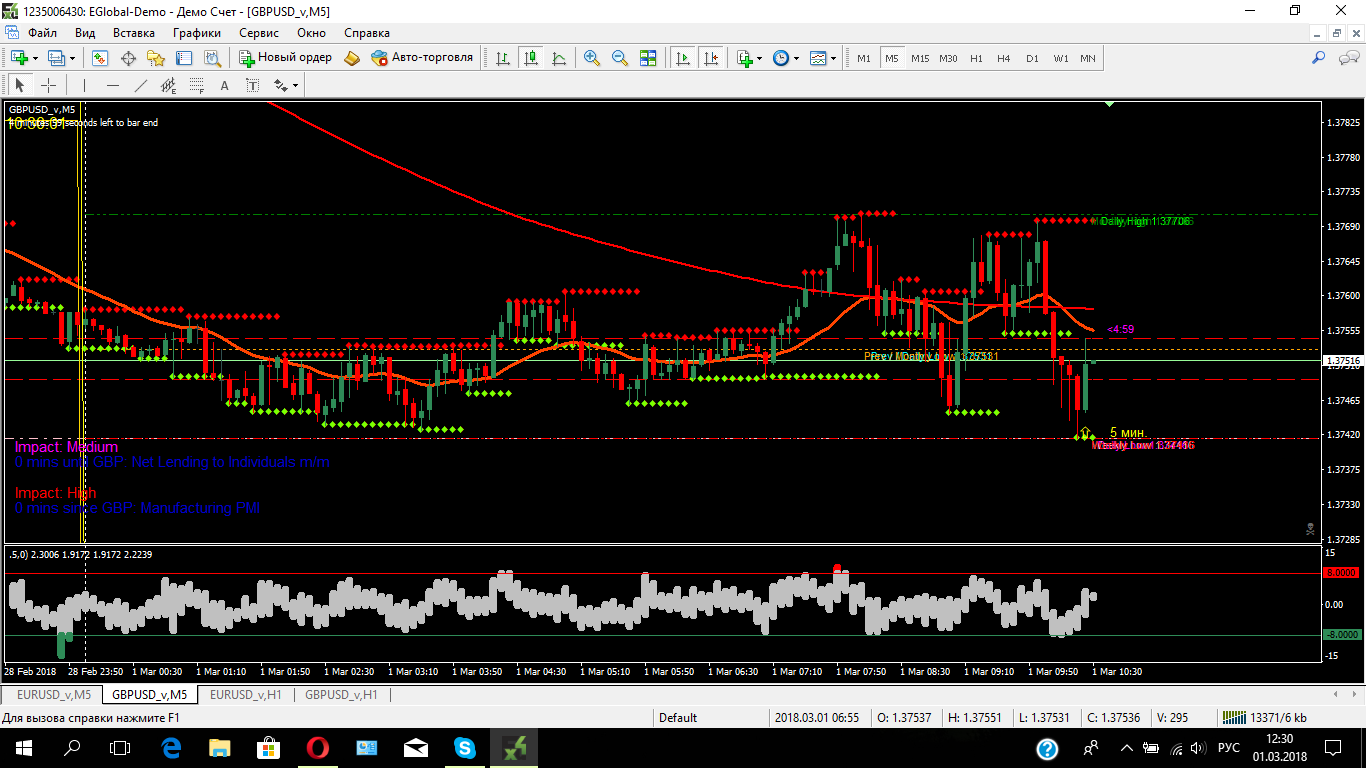The height and width of the screenshot is (768, 1366).
Task: Select the trendline tool
Action: click(140, 85)
